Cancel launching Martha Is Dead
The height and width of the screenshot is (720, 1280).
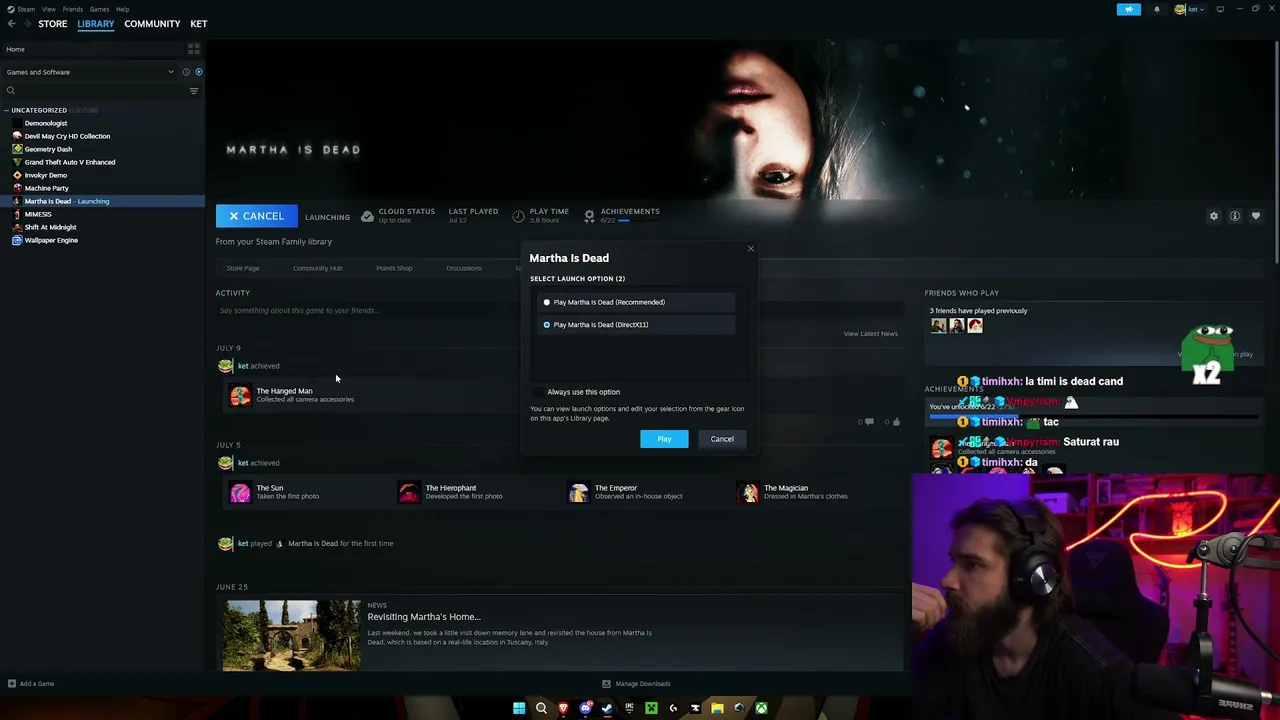pos(257,216)
